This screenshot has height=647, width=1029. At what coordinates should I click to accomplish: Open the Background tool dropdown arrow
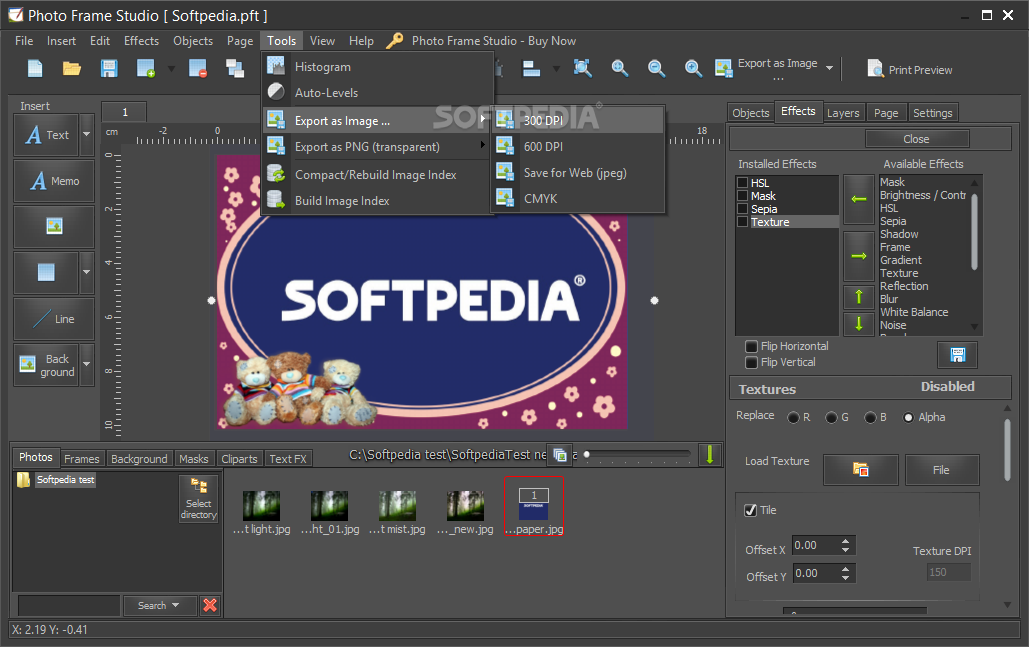tap(86, 364)
